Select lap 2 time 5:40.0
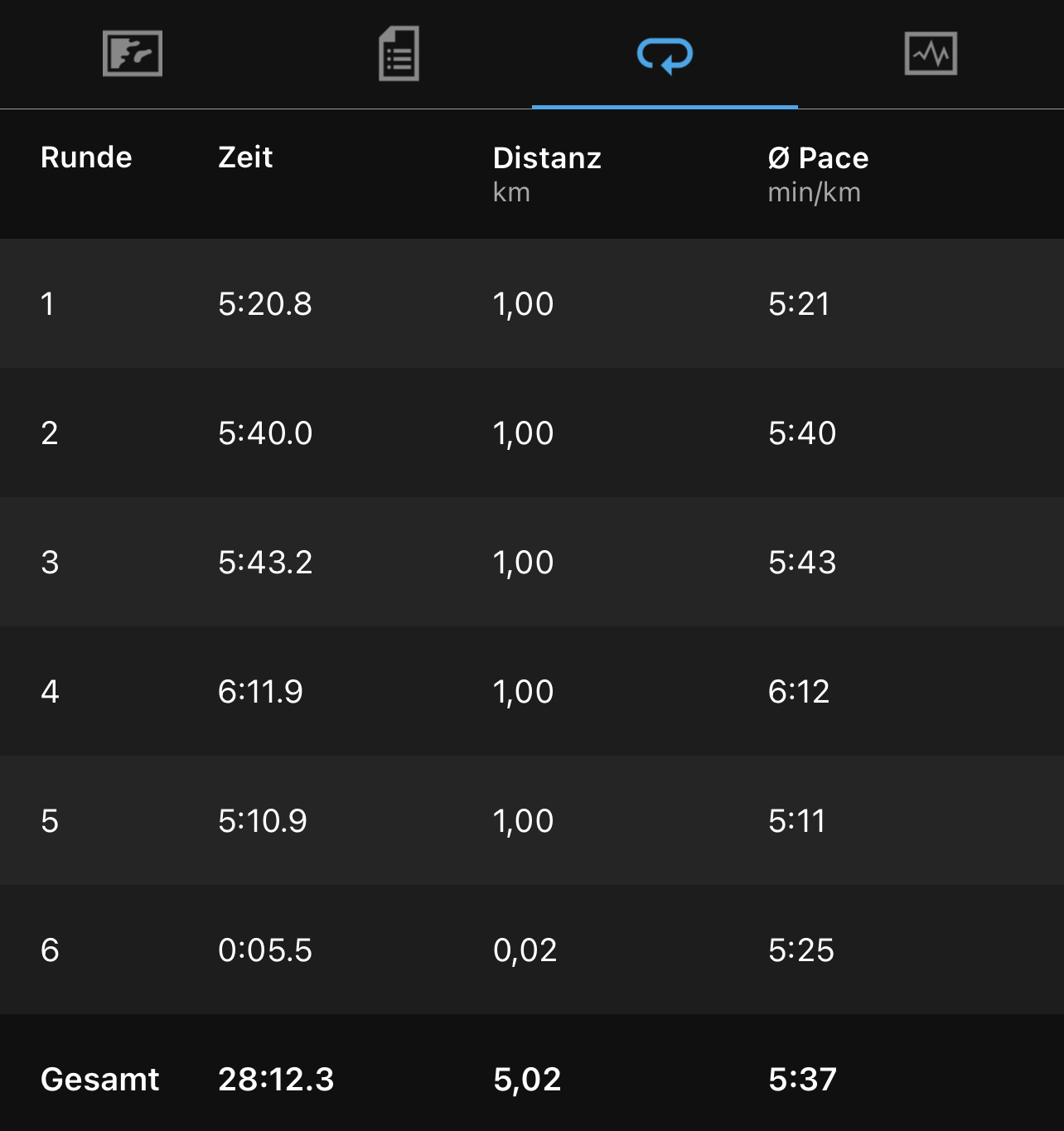 265,433
